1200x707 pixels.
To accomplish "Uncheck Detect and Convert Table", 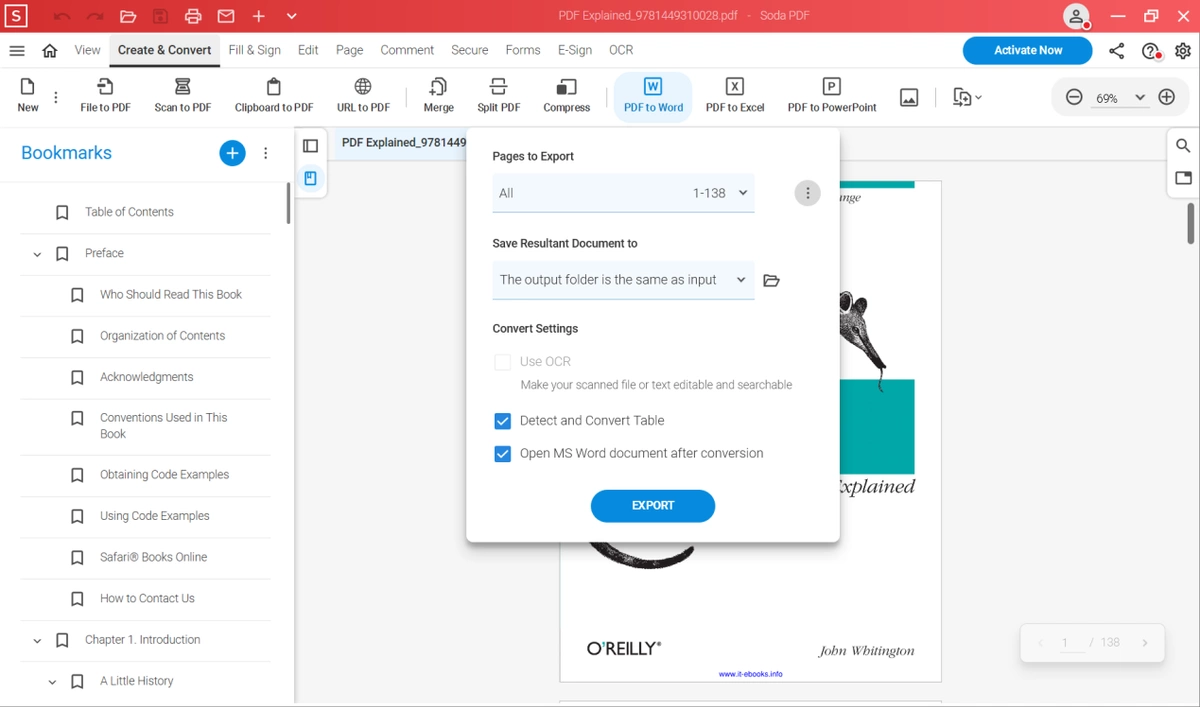I will pos(503,421).
